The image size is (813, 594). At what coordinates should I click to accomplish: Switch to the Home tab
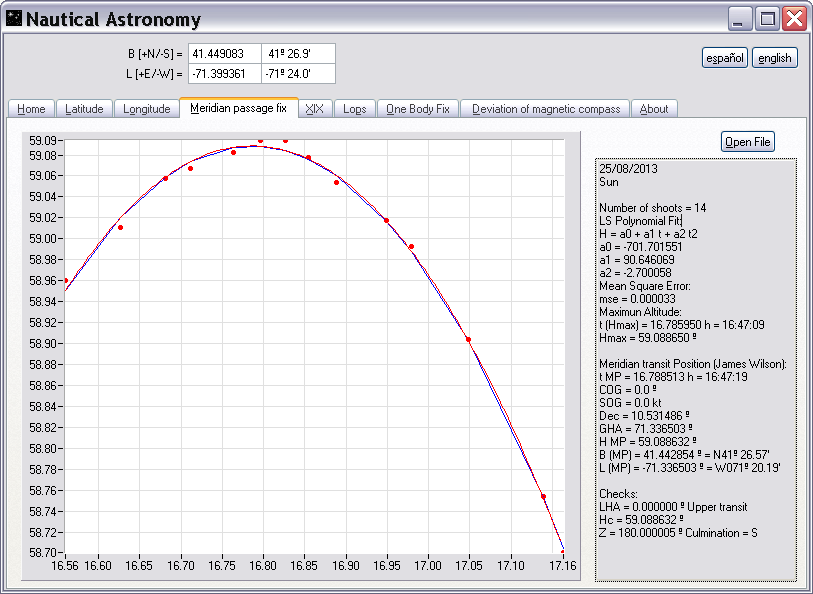31,109
